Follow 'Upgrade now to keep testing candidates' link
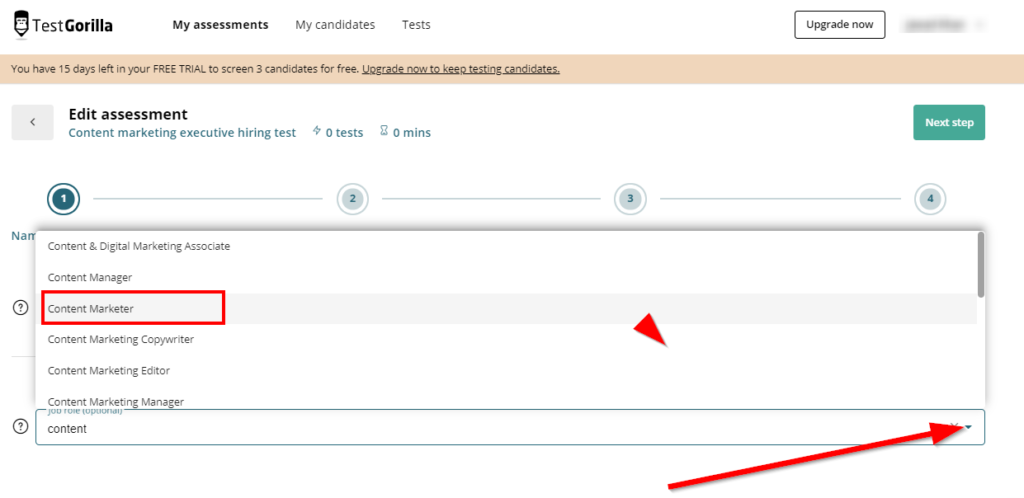The image size is (1024, 498). click(x=461, y=69)
